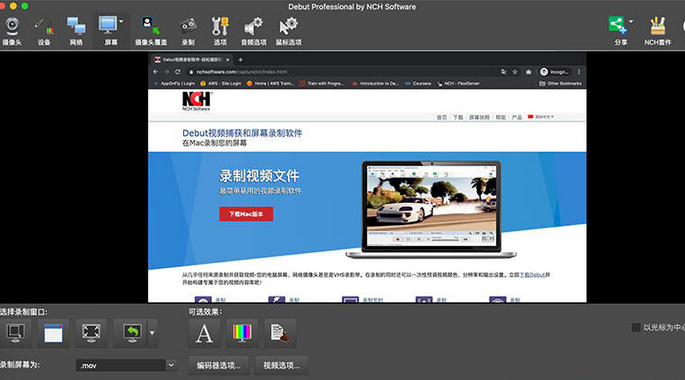Open the watermark stamp effect
Image resolution: width=685 pixels, height=380 pixels.
pyautogui.click(x=280, y=333)
